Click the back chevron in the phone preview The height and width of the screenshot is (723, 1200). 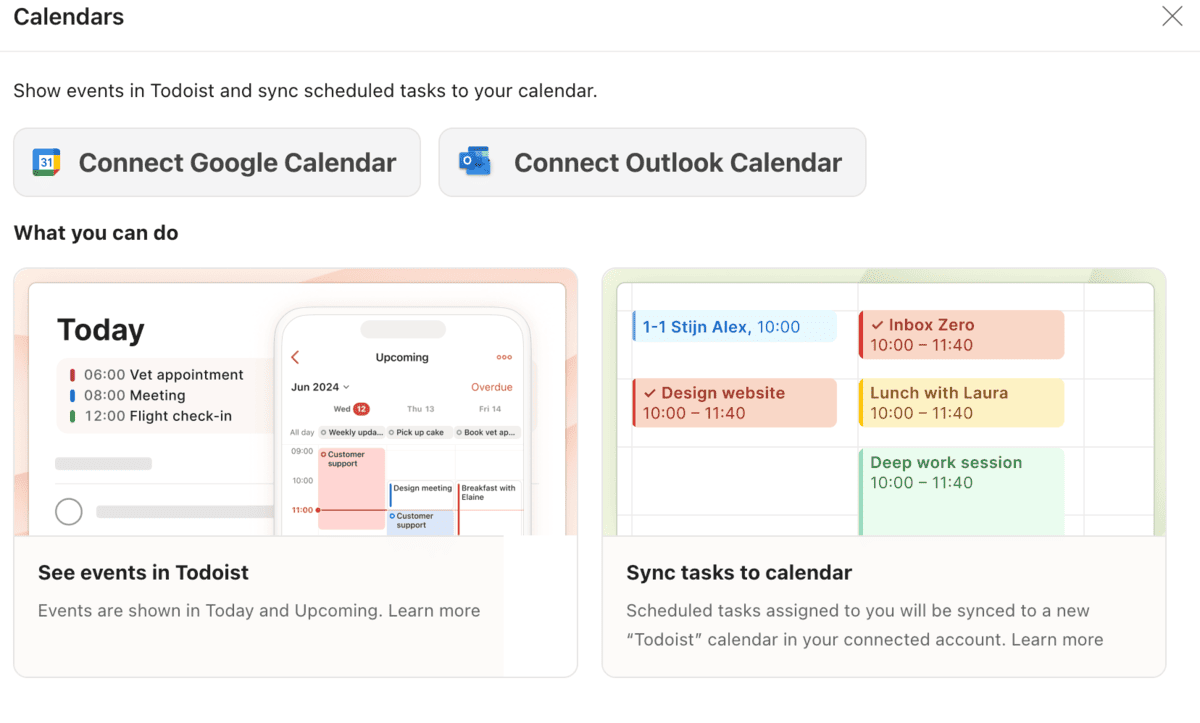tap(294, 357)
